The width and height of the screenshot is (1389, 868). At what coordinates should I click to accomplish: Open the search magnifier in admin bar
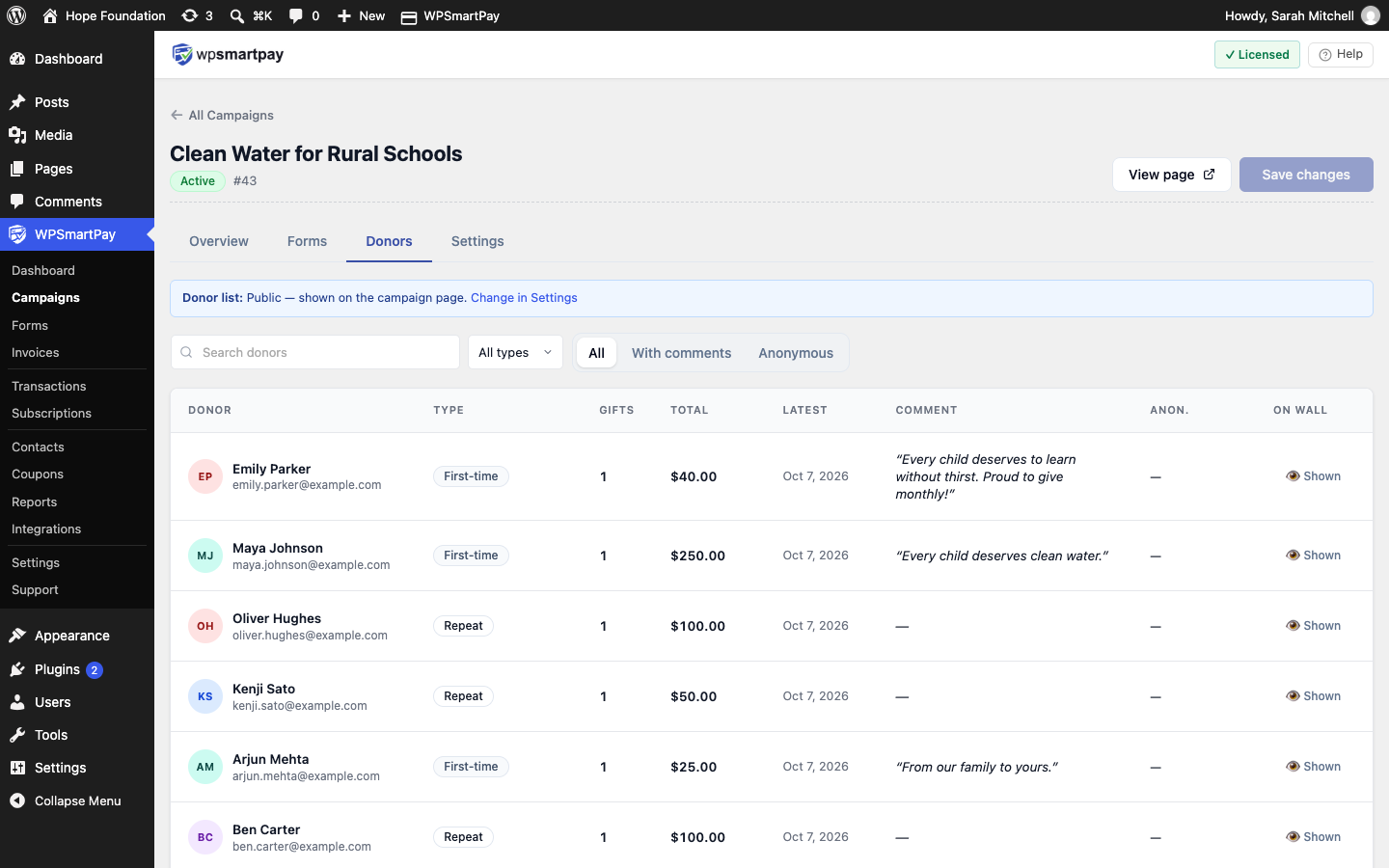click(x=237, y=15)
